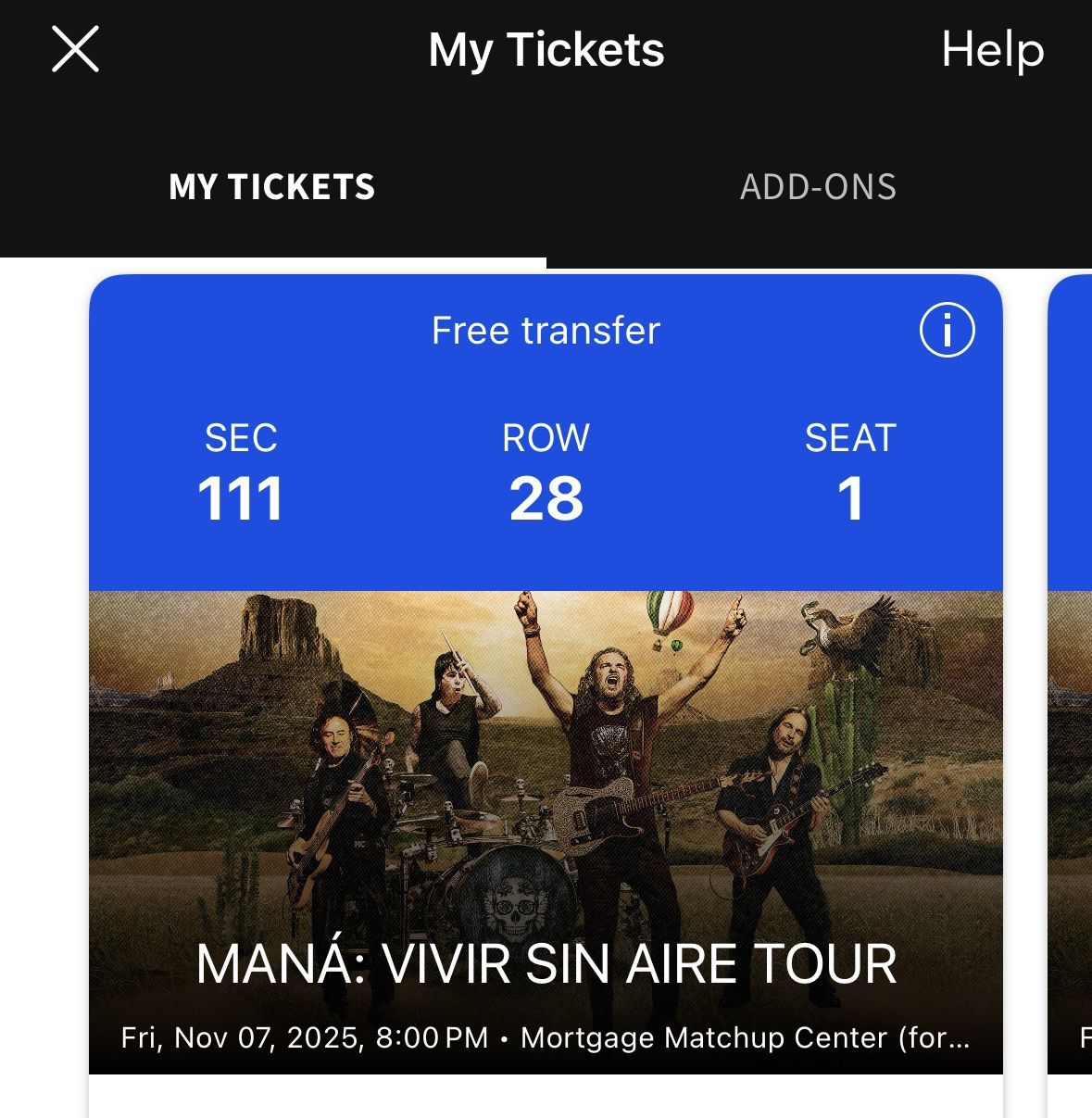This screenshot has height=1118, width=1092.
Task: Open the Help link
Action: [x=992, y=49]
